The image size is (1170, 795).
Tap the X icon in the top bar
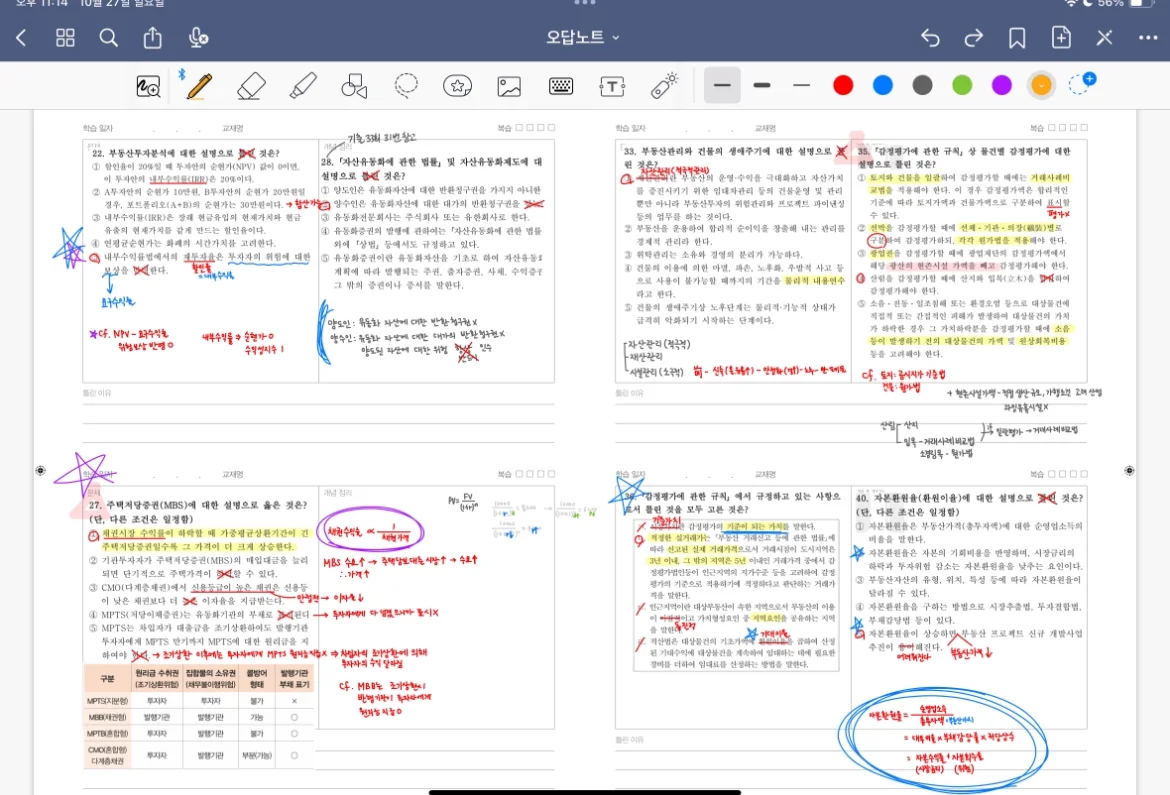[x=1104, y=37]
